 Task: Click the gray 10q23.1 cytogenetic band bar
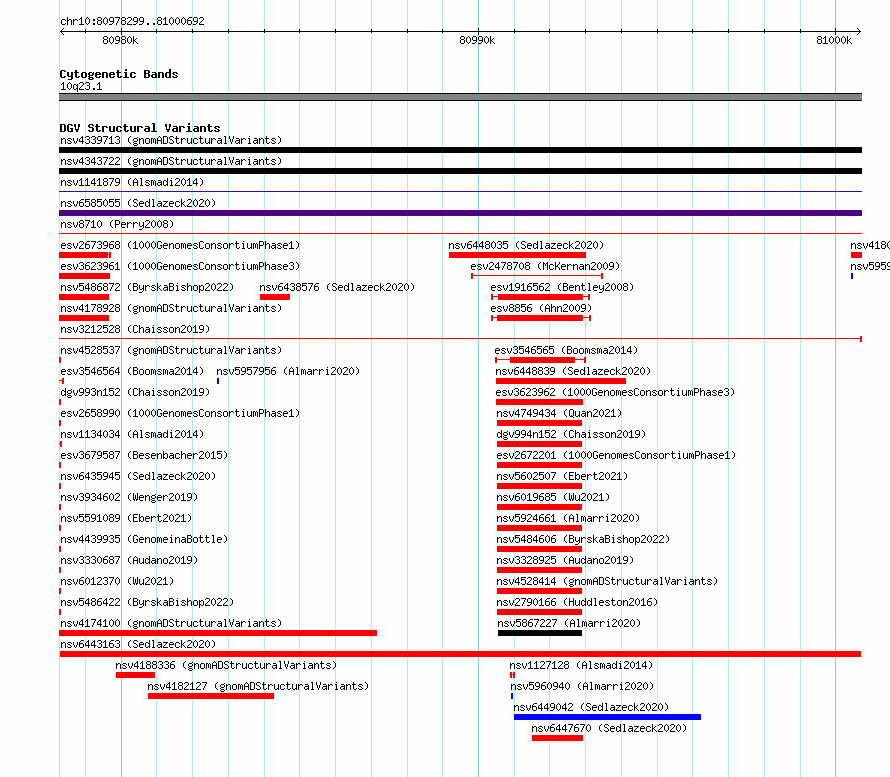460,97
